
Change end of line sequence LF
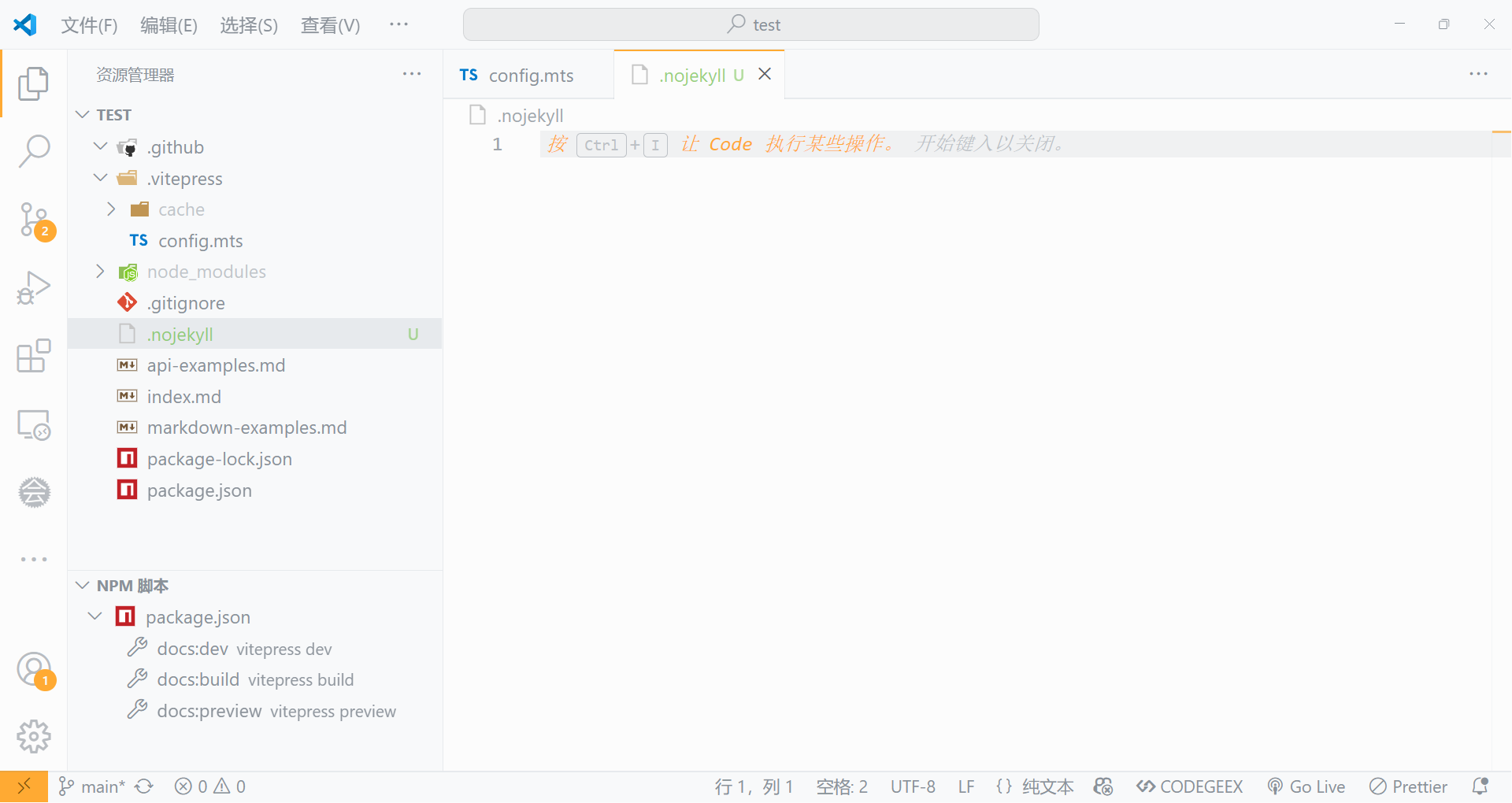tap(966, 786)
